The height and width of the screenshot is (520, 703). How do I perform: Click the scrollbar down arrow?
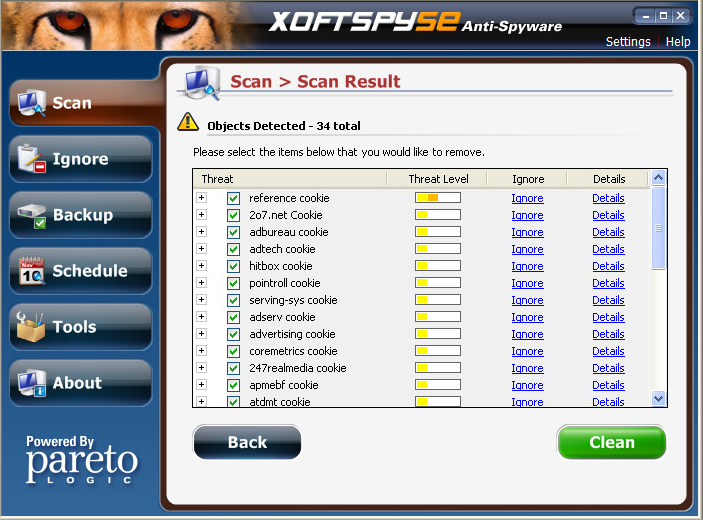coord(658,398)
